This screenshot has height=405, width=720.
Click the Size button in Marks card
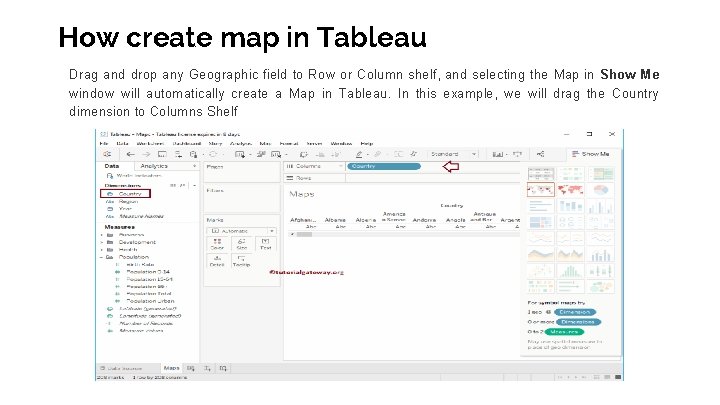coord(242,244)
